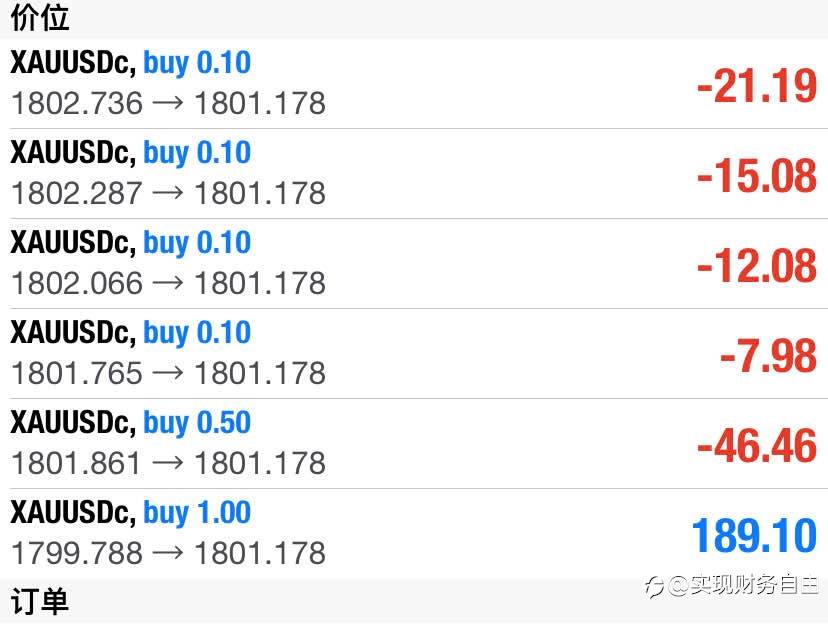The width and height of the screenshot is (828, 625).
Task: Tap the -12.08 loss figure
Action: click(x=757, y=266)
